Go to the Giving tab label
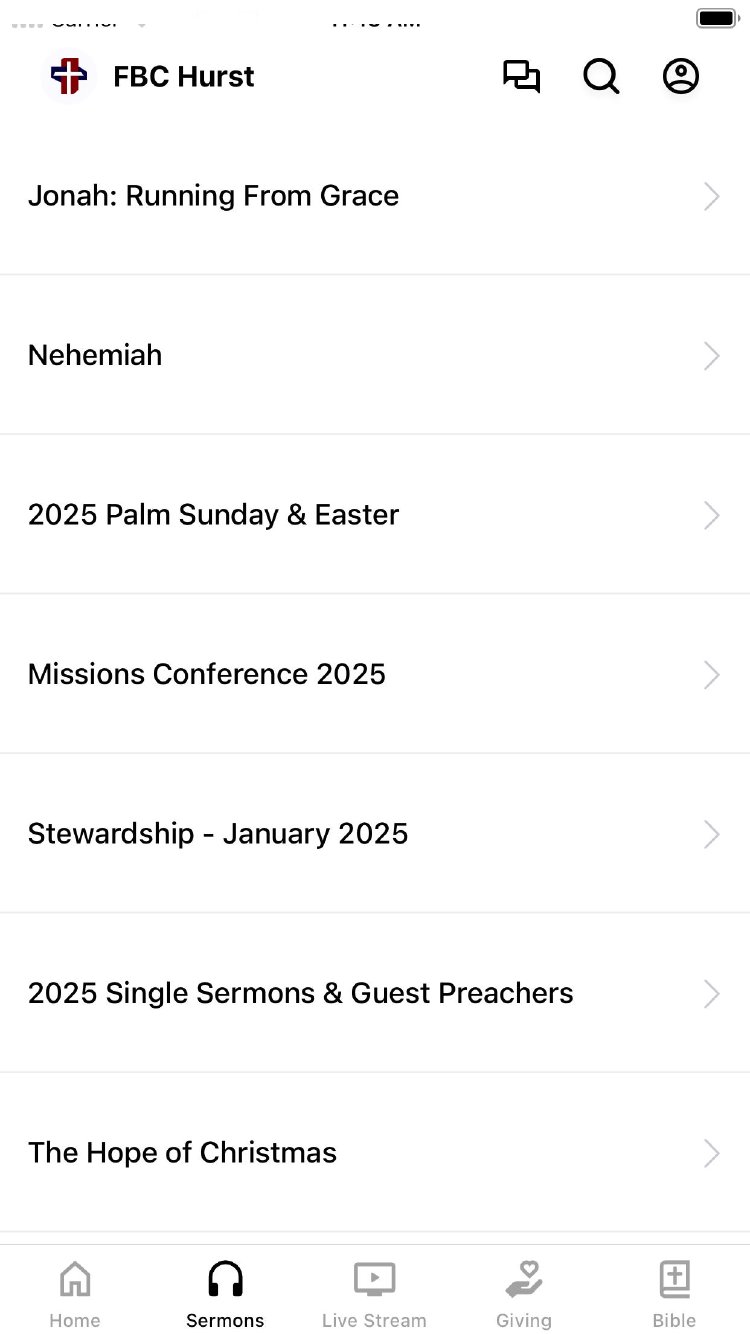The image size is (750, 1334). (524, 1321)
